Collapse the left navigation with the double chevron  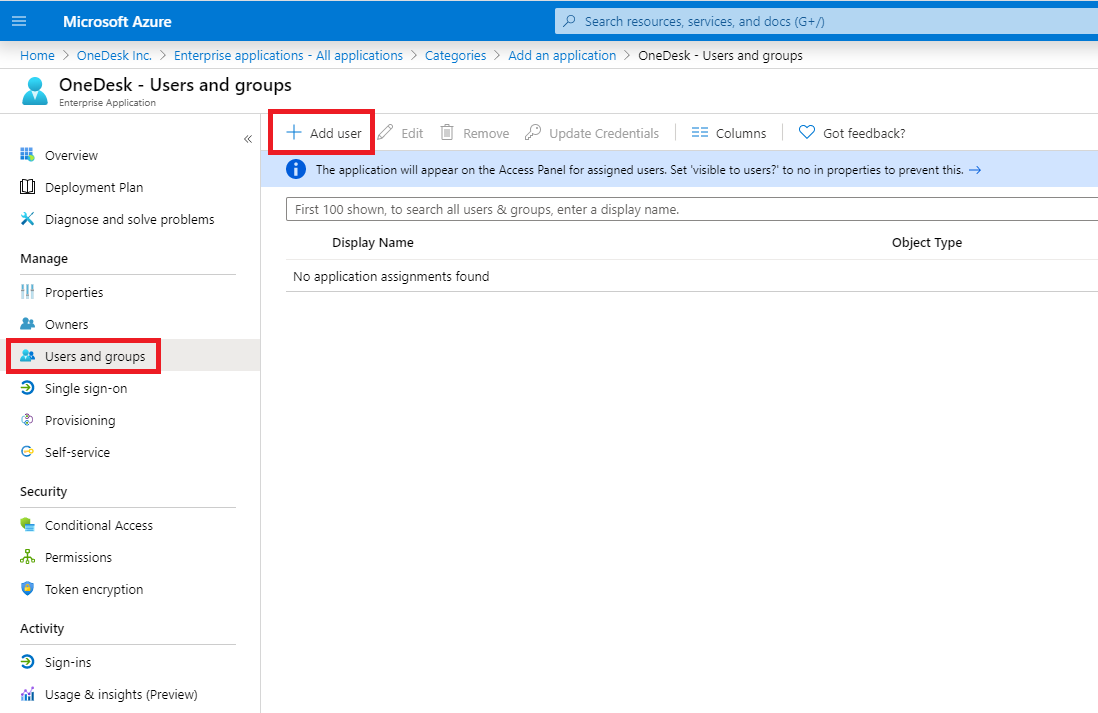click(248, 139)
